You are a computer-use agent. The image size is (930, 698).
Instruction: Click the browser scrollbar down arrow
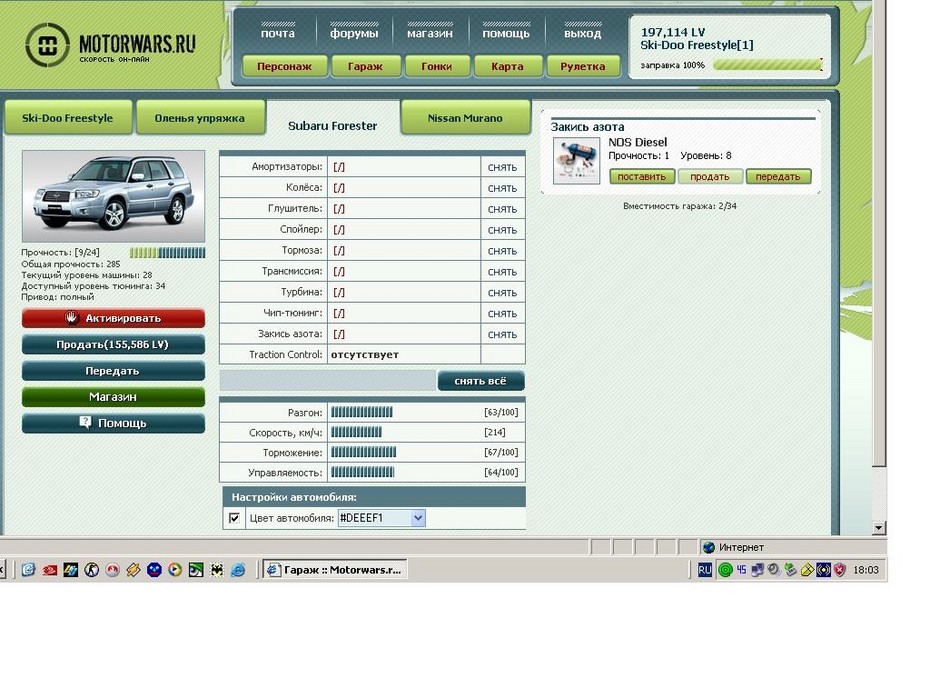pyautogui.click(x=879, y=527)
